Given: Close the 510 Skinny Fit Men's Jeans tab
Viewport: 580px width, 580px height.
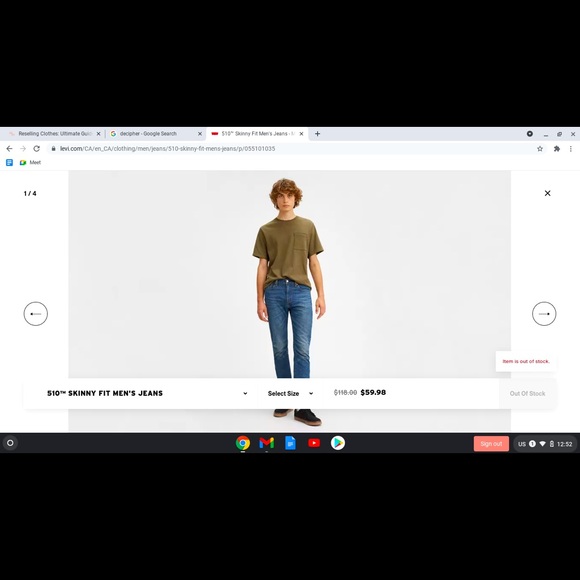Looking at the screenshot, I should (301, 134).
